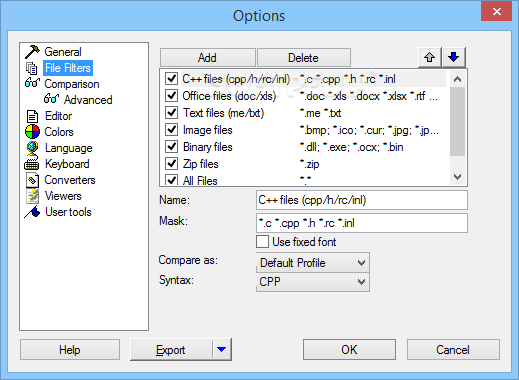Viewport: 519px width, 380px height.
Task: Select the "All Files" row
Action: 305,180
